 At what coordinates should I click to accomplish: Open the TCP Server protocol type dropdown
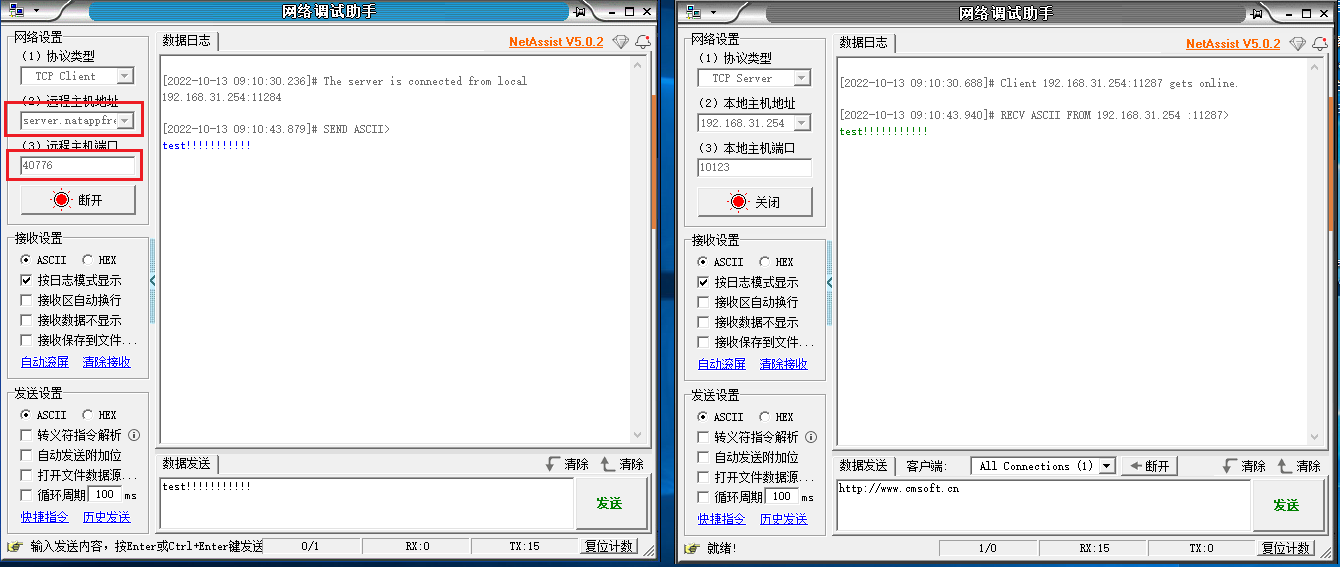(802, 78)
